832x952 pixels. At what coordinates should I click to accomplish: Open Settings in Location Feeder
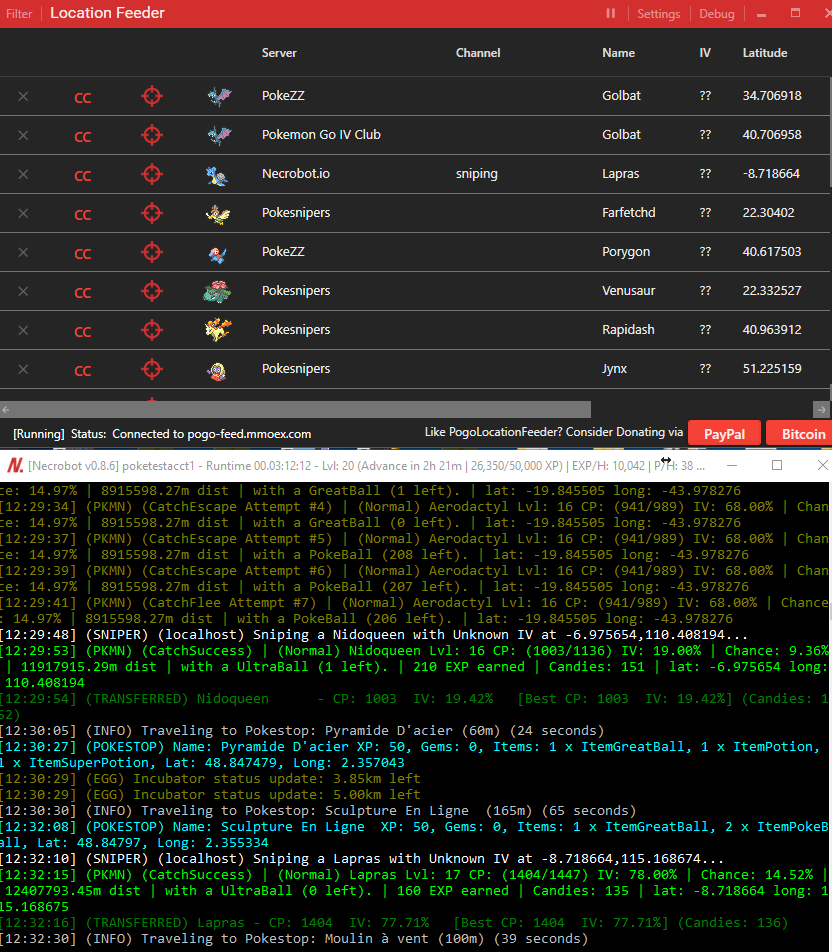[658, 14]
